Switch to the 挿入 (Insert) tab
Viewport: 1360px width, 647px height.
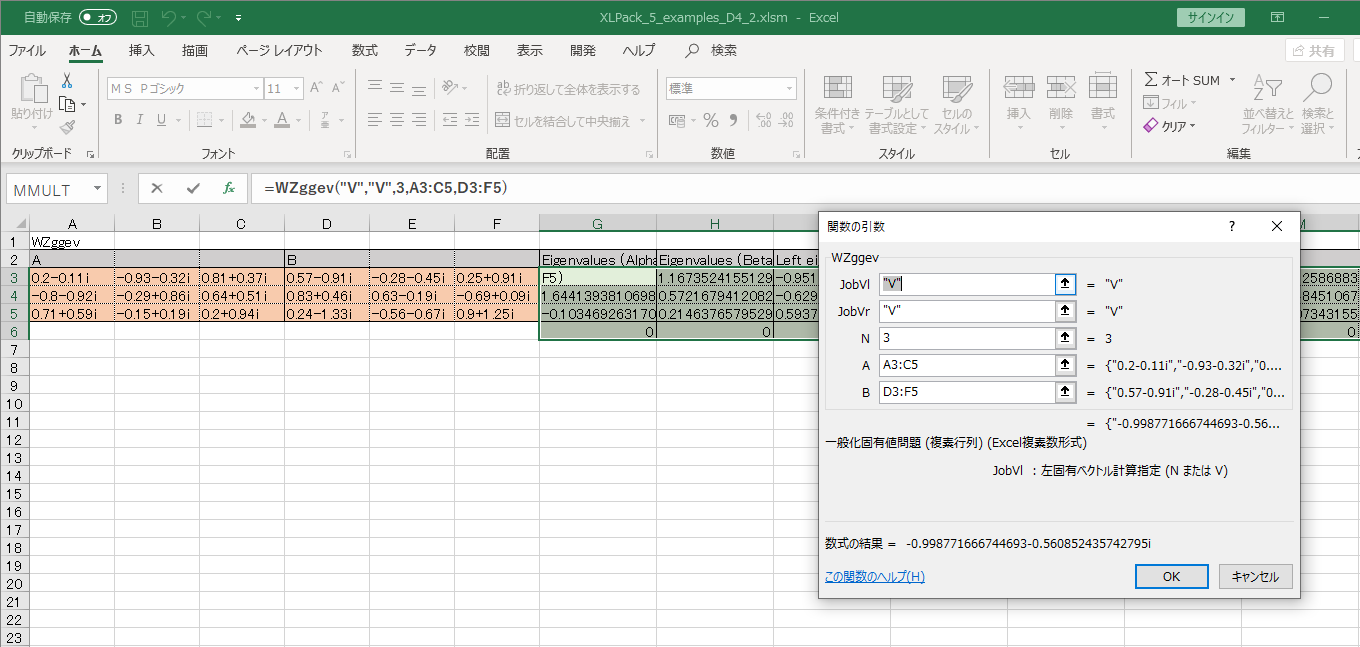click(142, 50)
